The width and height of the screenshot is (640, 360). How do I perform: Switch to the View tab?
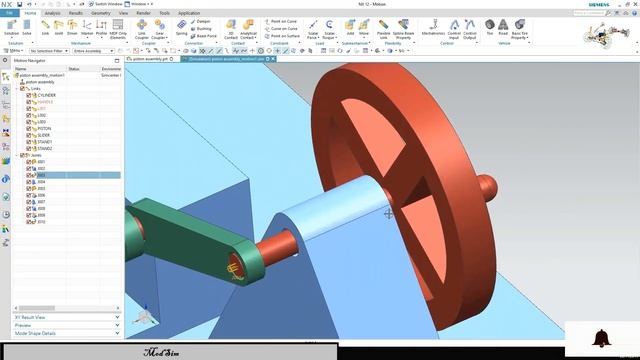coord(123,13)
